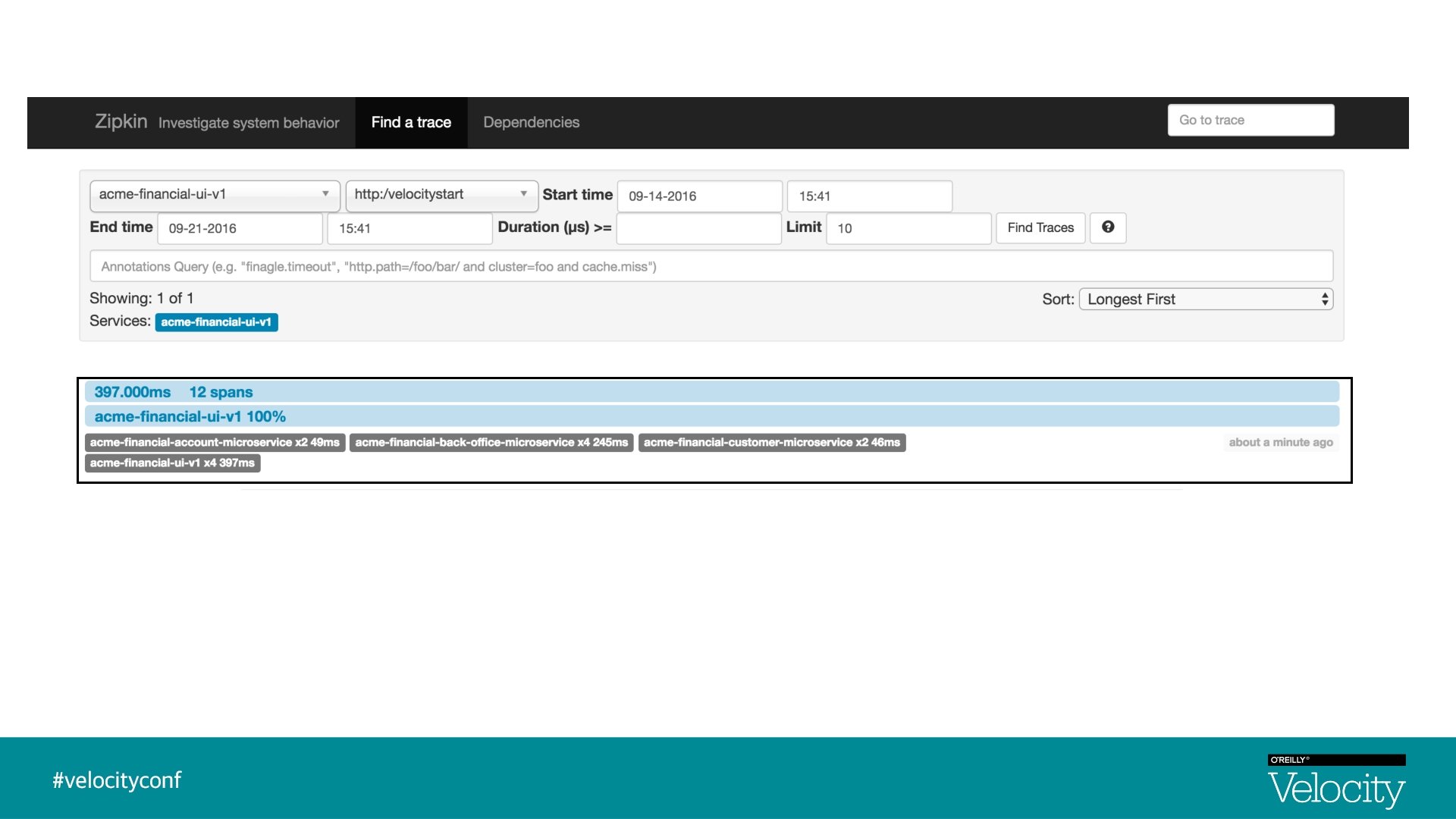The height and width of the screenshot is (819, 1456).
Task: Click the End time date field
Action: (240, 229)
